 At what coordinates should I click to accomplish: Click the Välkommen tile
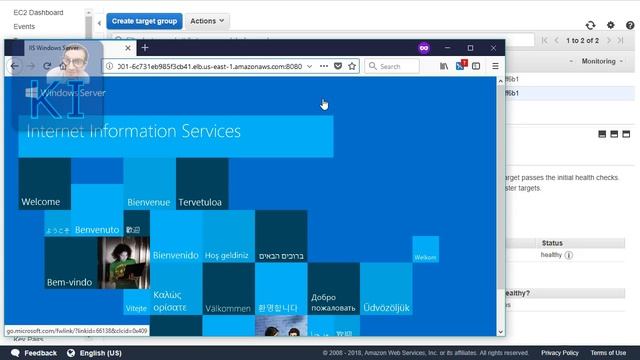point(229,289)
